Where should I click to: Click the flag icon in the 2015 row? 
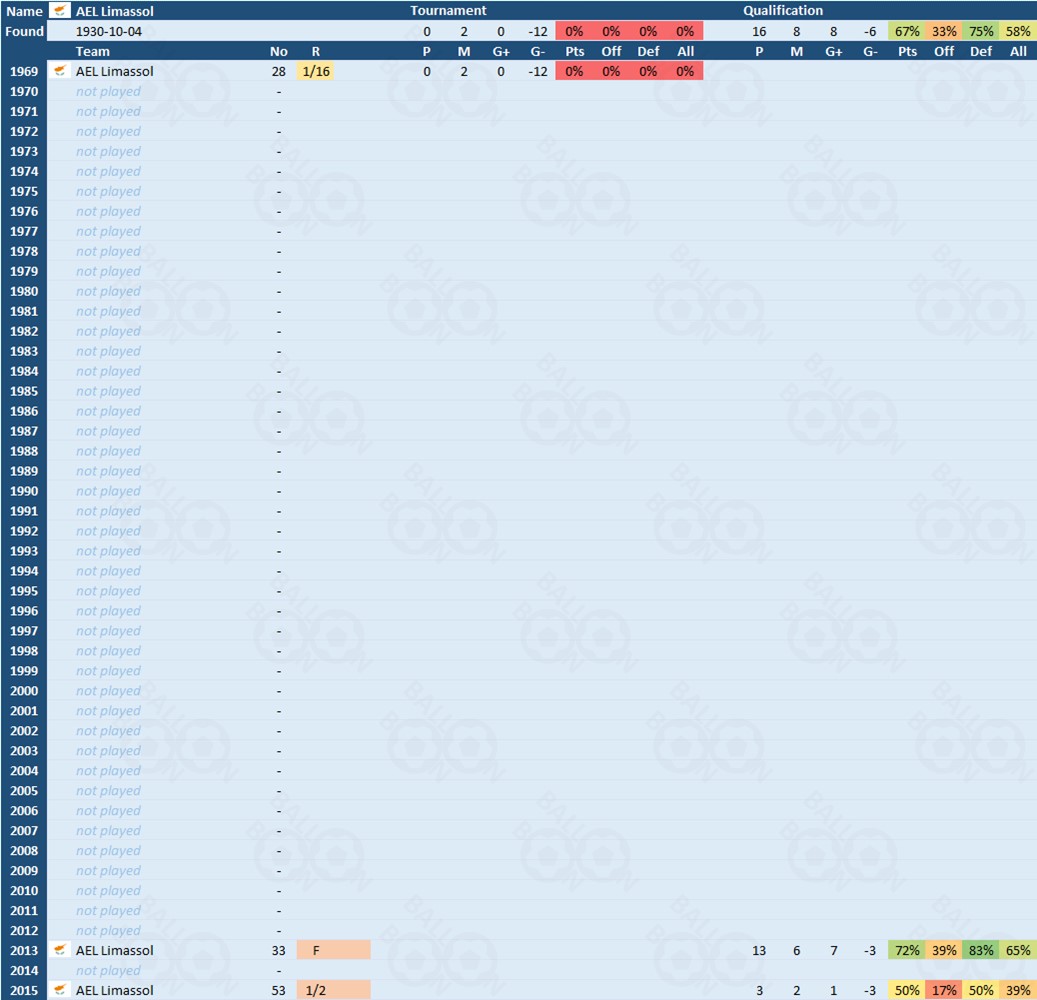pyautogui.click(x=60, y=991)
